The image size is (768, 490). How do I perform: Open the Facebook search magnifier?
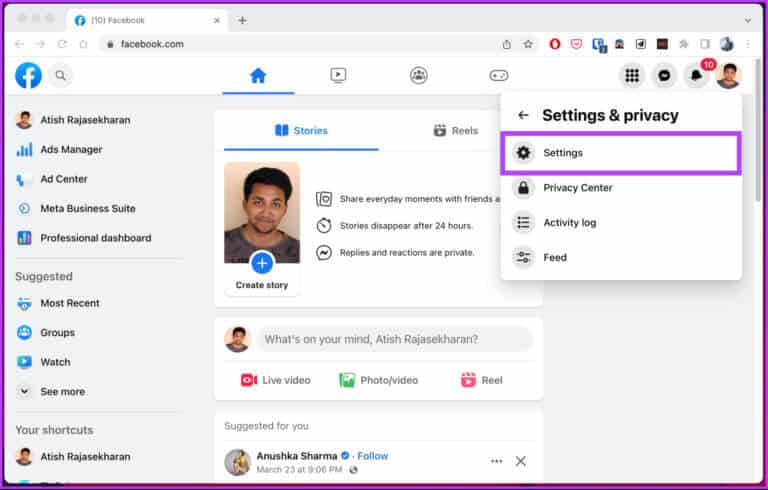point(60,75)
